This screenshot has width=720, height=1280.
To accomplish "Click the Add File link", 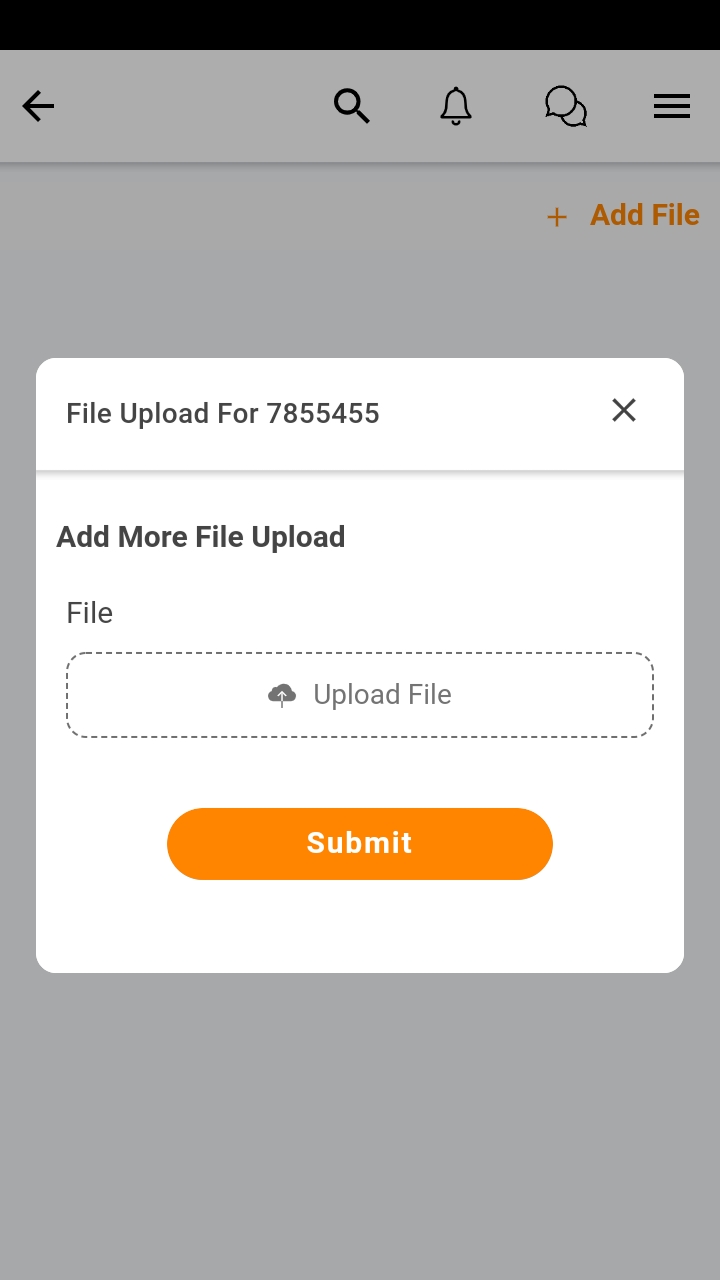I will (645, 215).
